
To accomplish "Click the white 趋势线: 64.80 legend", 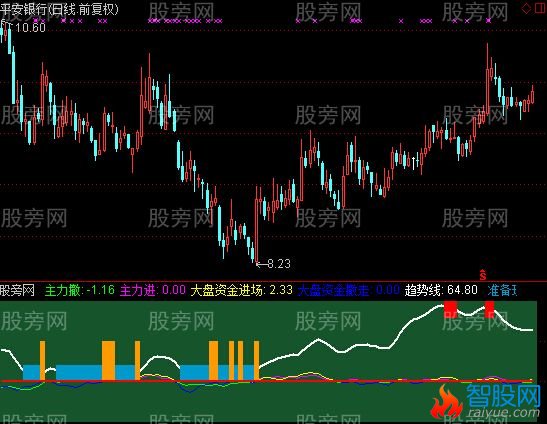I will (x=441, y=290).
